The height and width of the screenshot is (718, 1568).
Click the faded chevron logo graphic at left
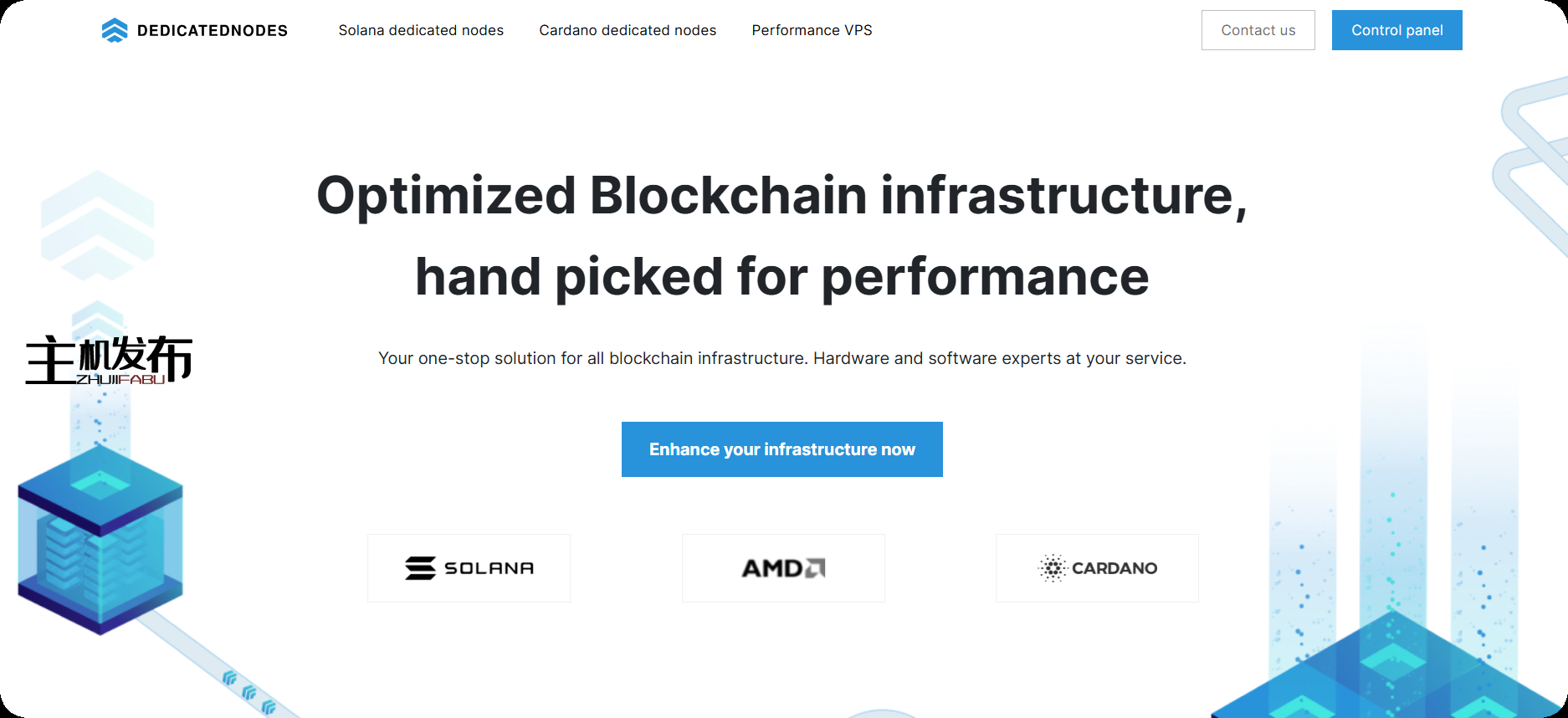97,224
